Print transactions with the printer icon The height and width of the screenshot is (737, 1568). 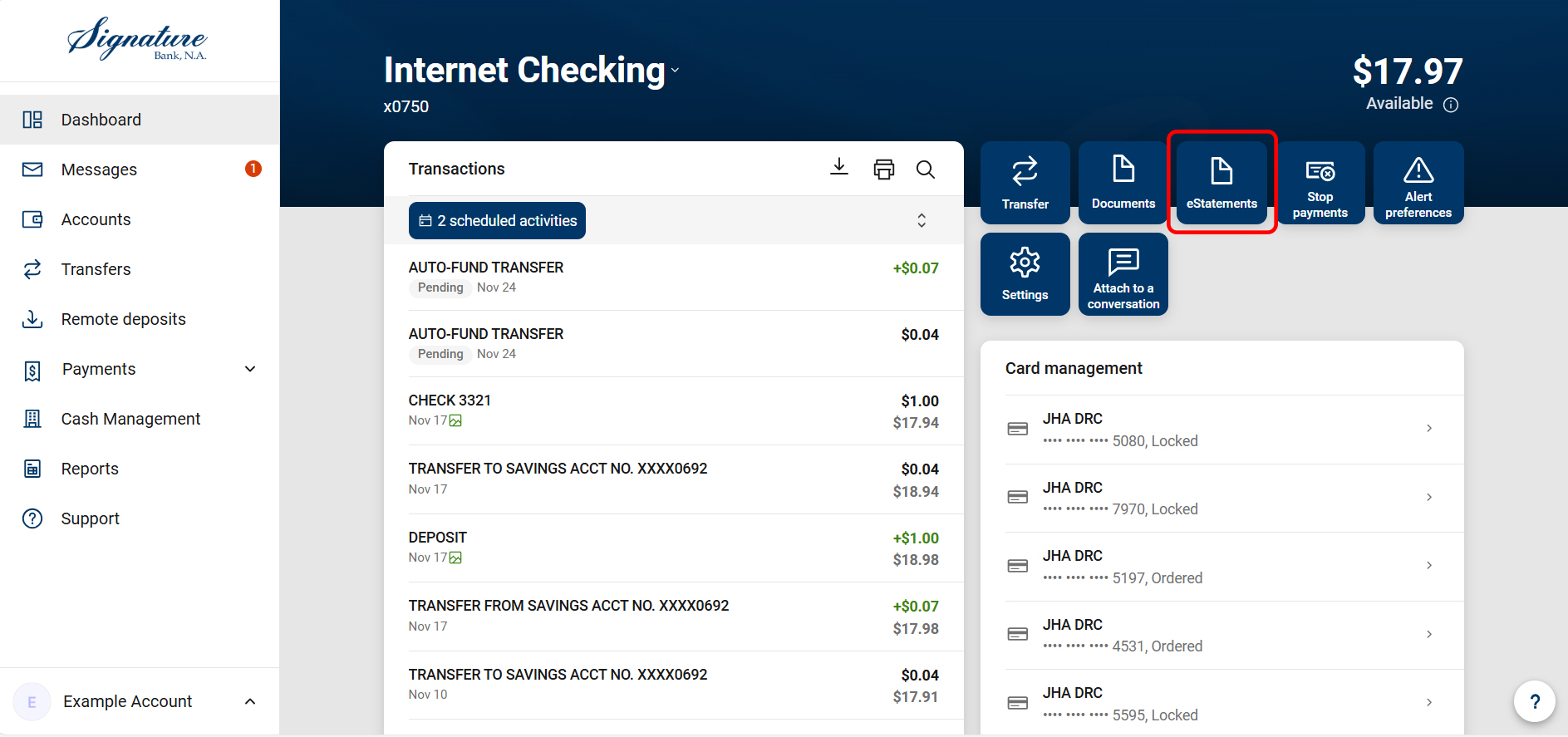(x=884, y=169)
